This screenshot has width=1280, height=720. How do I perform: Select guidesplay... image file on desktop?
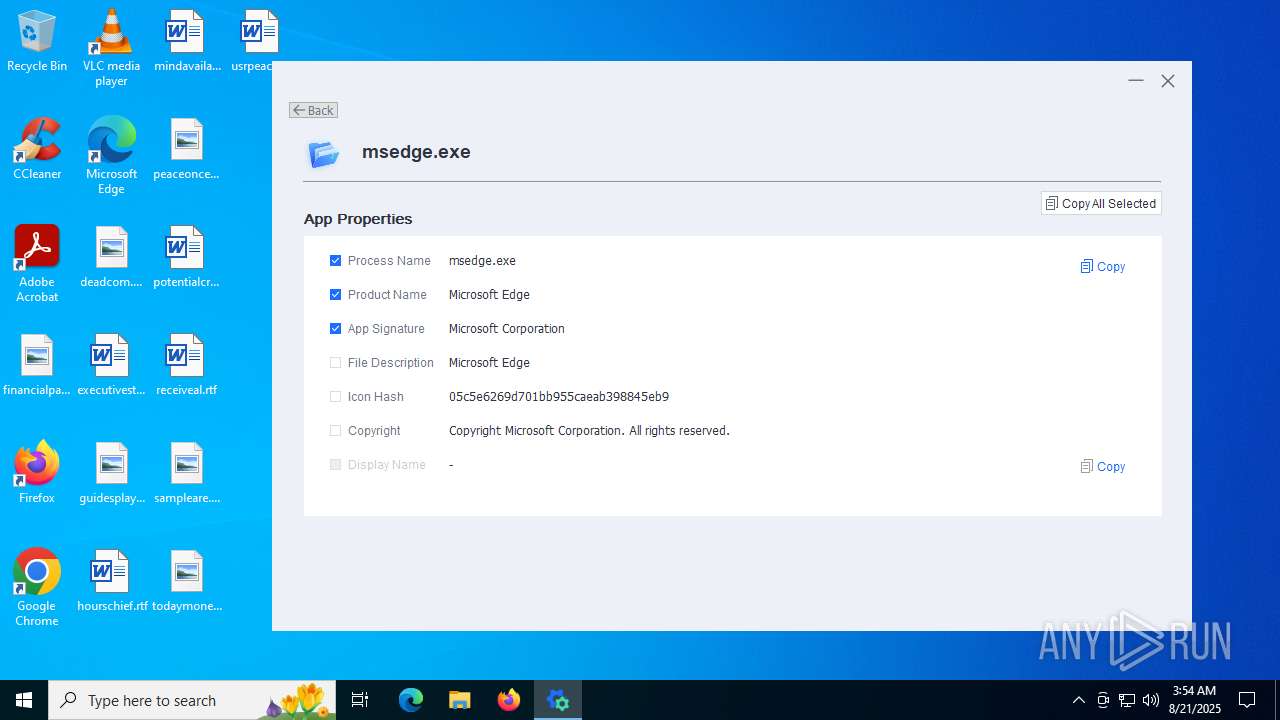coord(111,473)
